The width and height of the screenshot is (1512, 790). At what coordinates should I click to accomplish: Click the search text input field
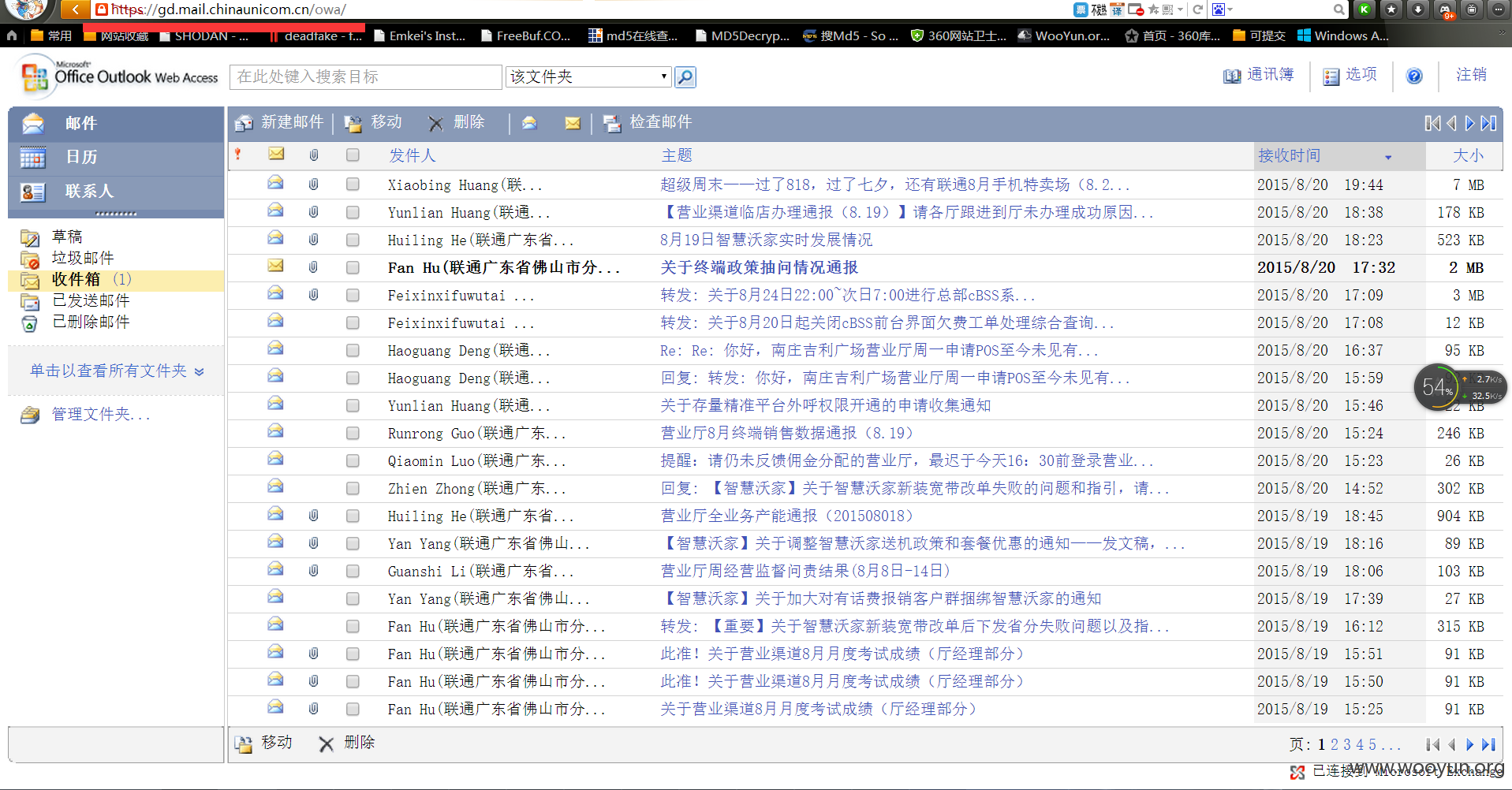click(x=366, y=76)
